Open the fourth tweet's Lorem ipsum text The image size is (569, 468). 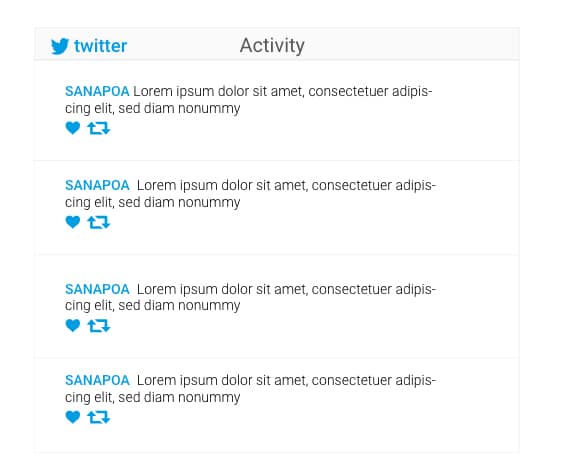click(x=250, y=389)
